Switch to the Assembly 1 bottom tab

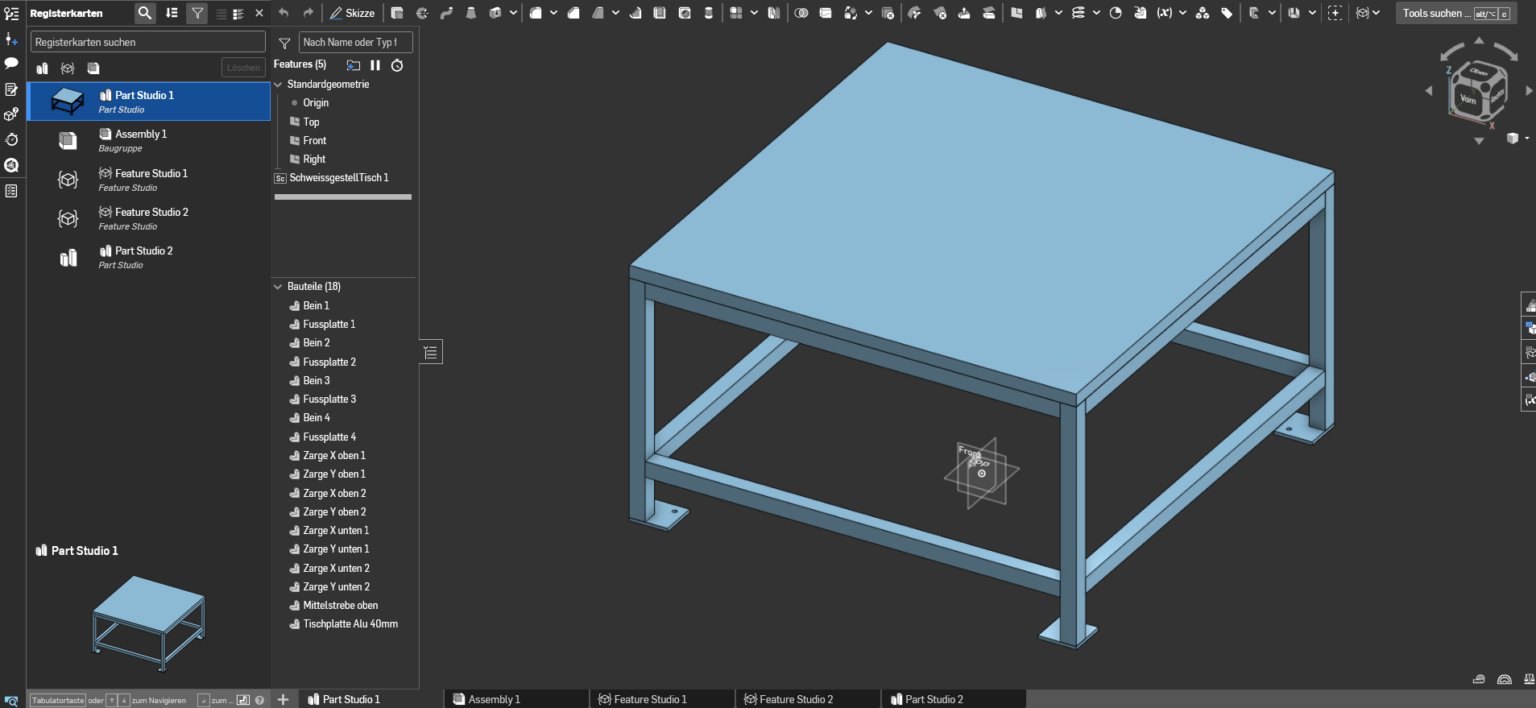pos(516,699)
